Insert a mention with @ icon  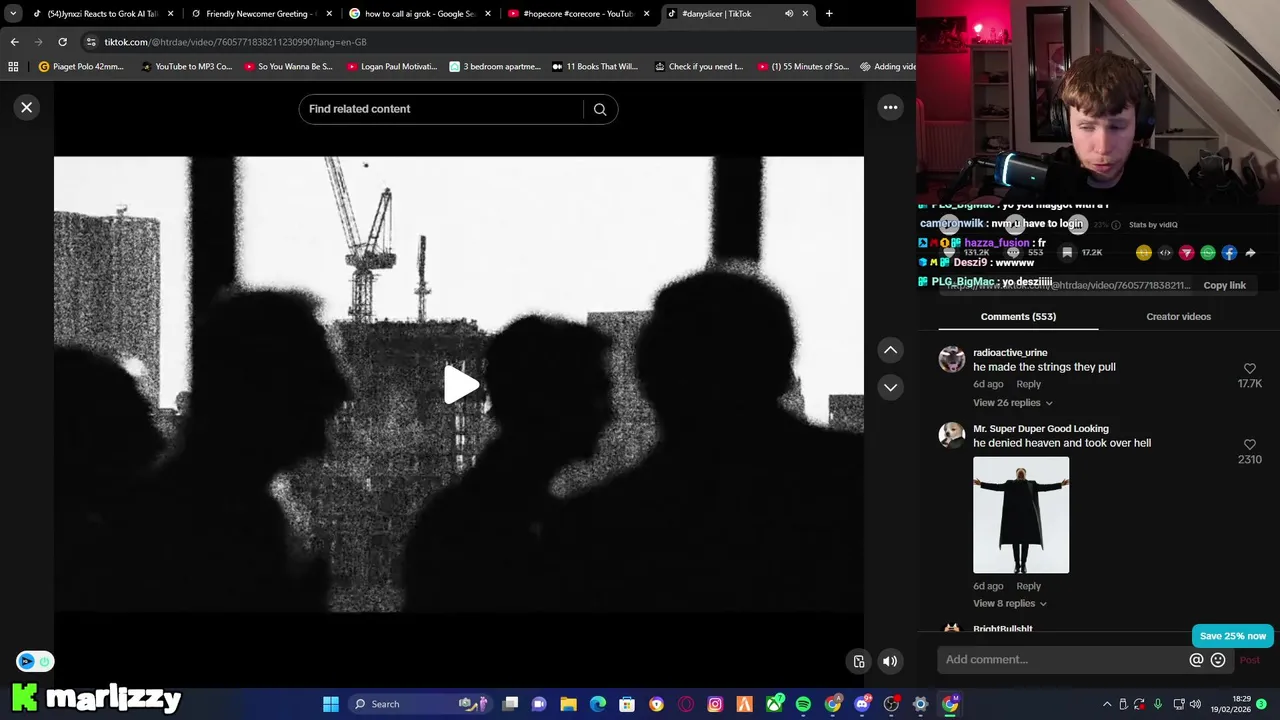coord(1196,660)
